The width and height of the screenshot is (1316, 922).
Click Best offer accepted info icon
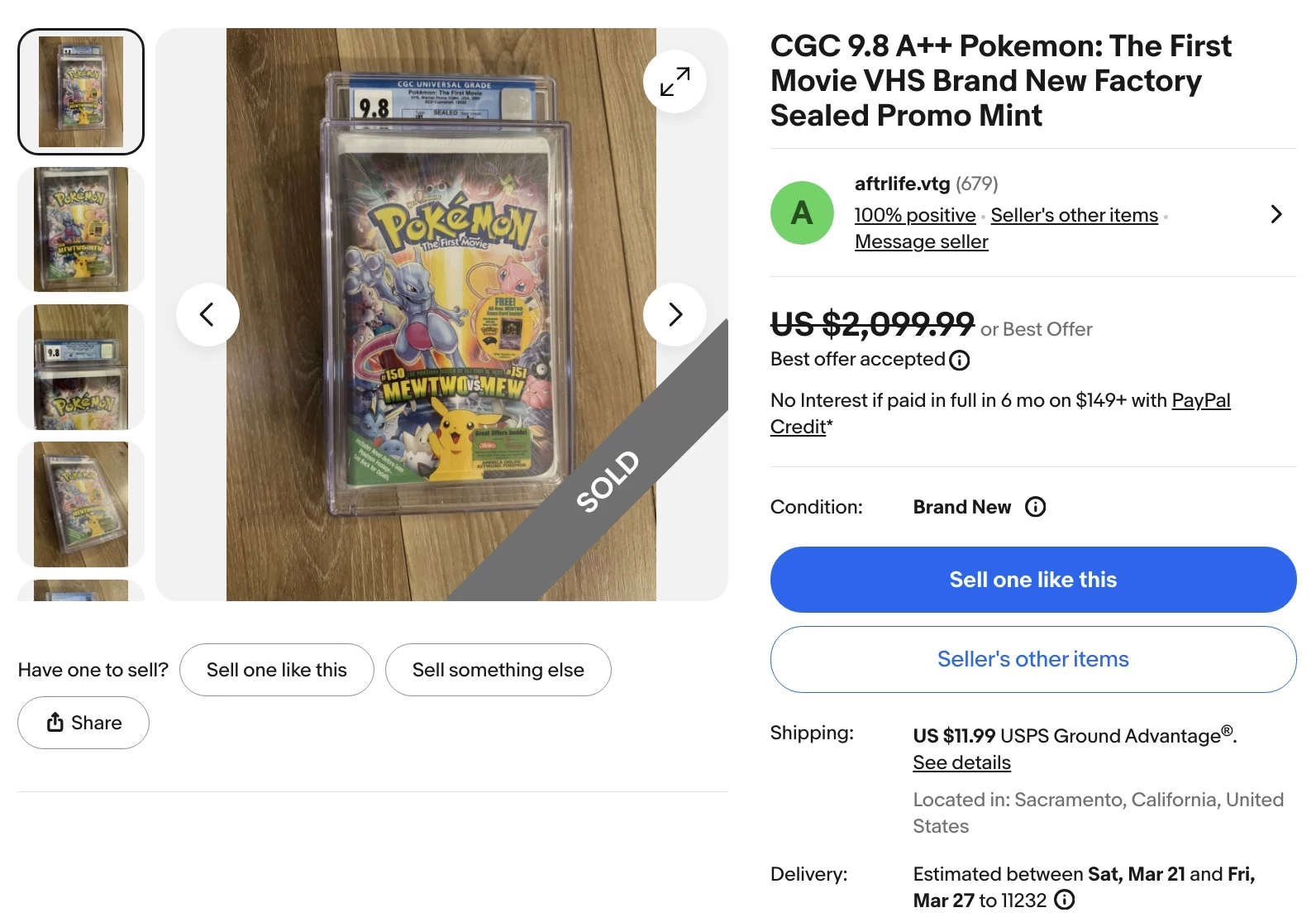point(960,361)
